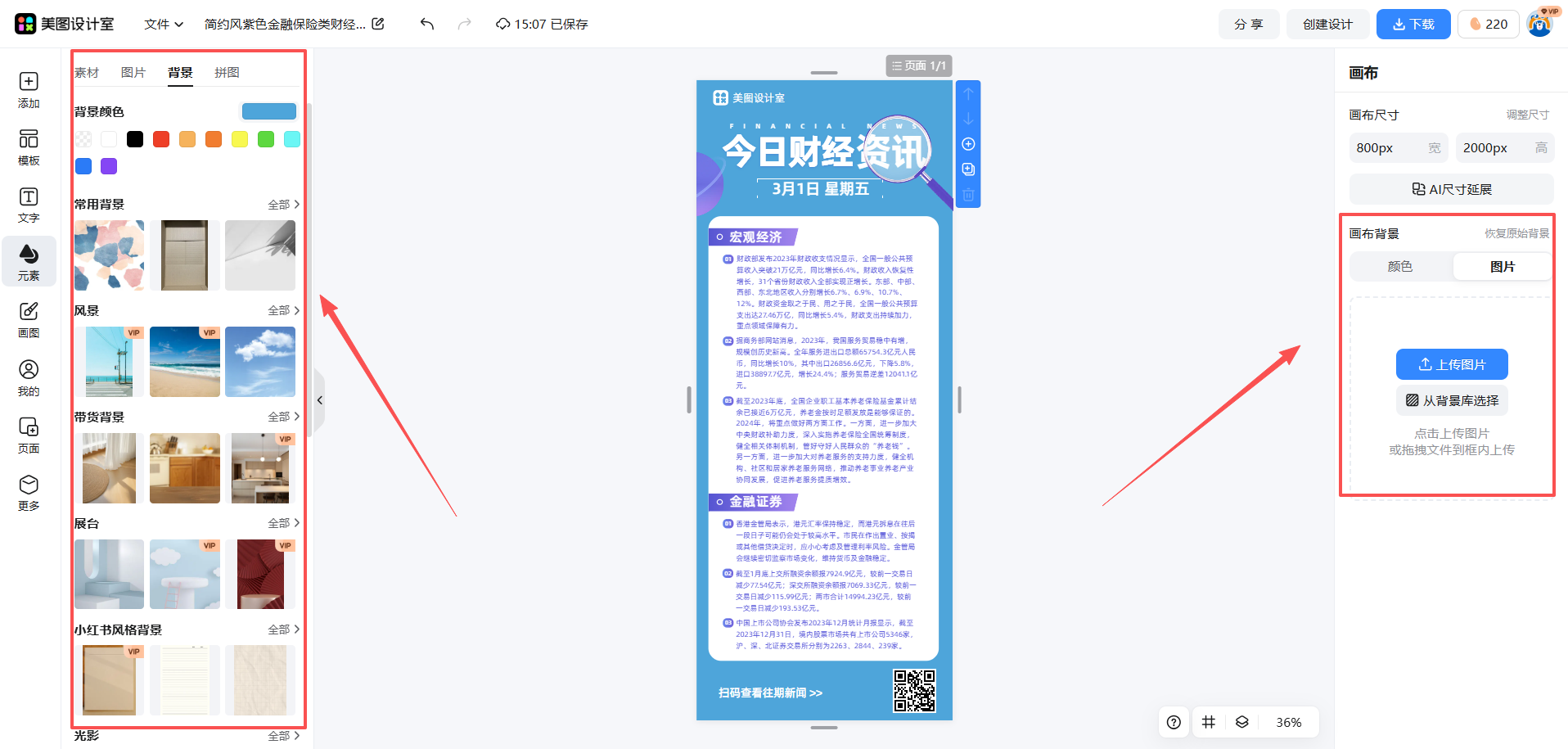This screenshot has width=1568, height=749.
Task: Click the undo arrow icon
Action: (426, 24)
